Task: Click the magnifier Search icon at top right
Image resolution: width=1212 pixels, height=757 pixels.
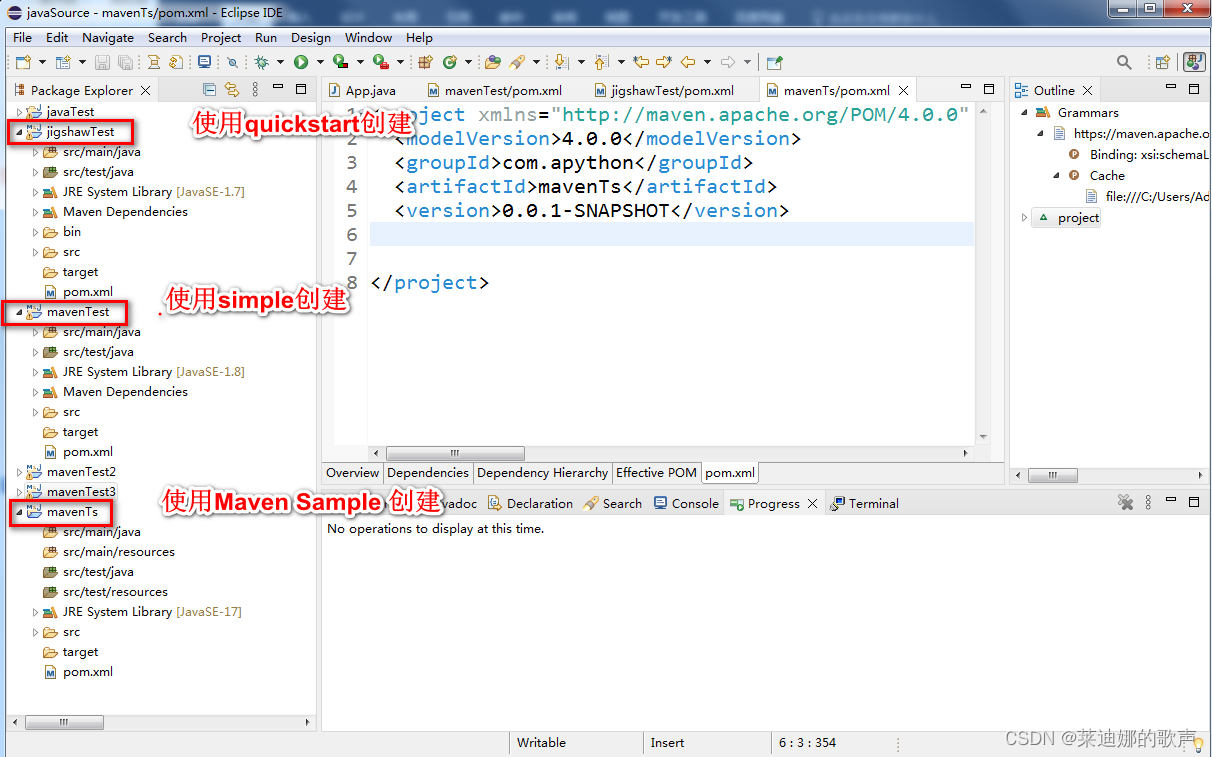Action: pos(1124,62)
